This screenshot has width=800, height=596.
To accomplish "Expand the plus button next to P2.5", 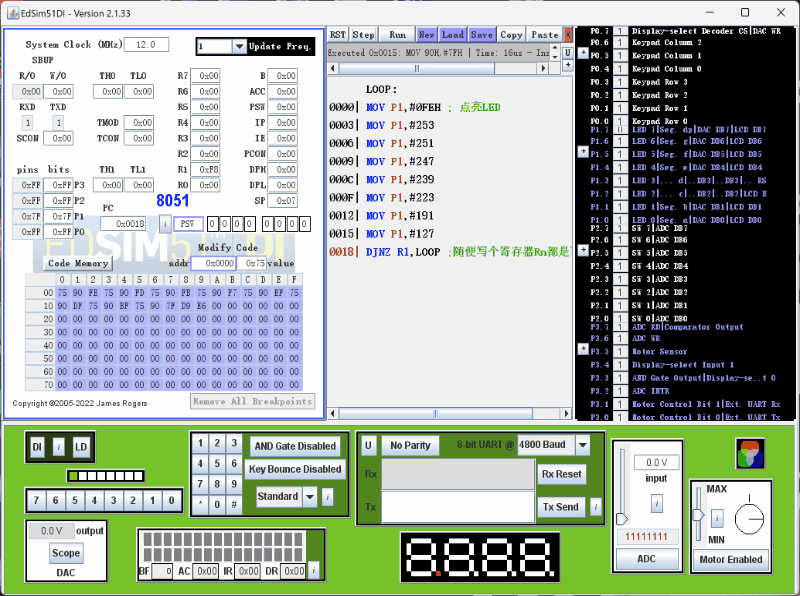I will (x=583, y=250).
